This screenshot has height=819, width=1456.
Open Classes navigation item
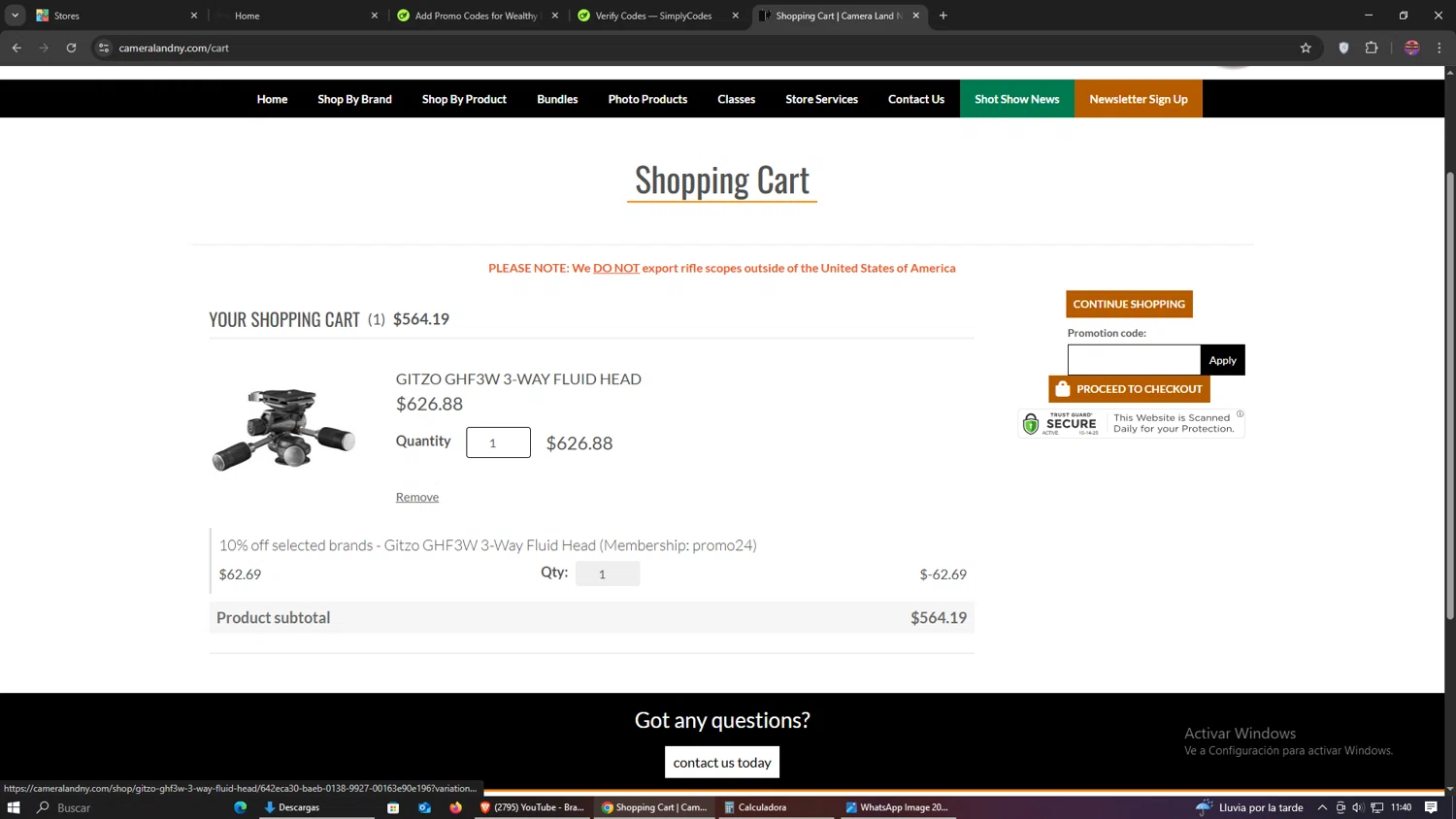point(736,99)
